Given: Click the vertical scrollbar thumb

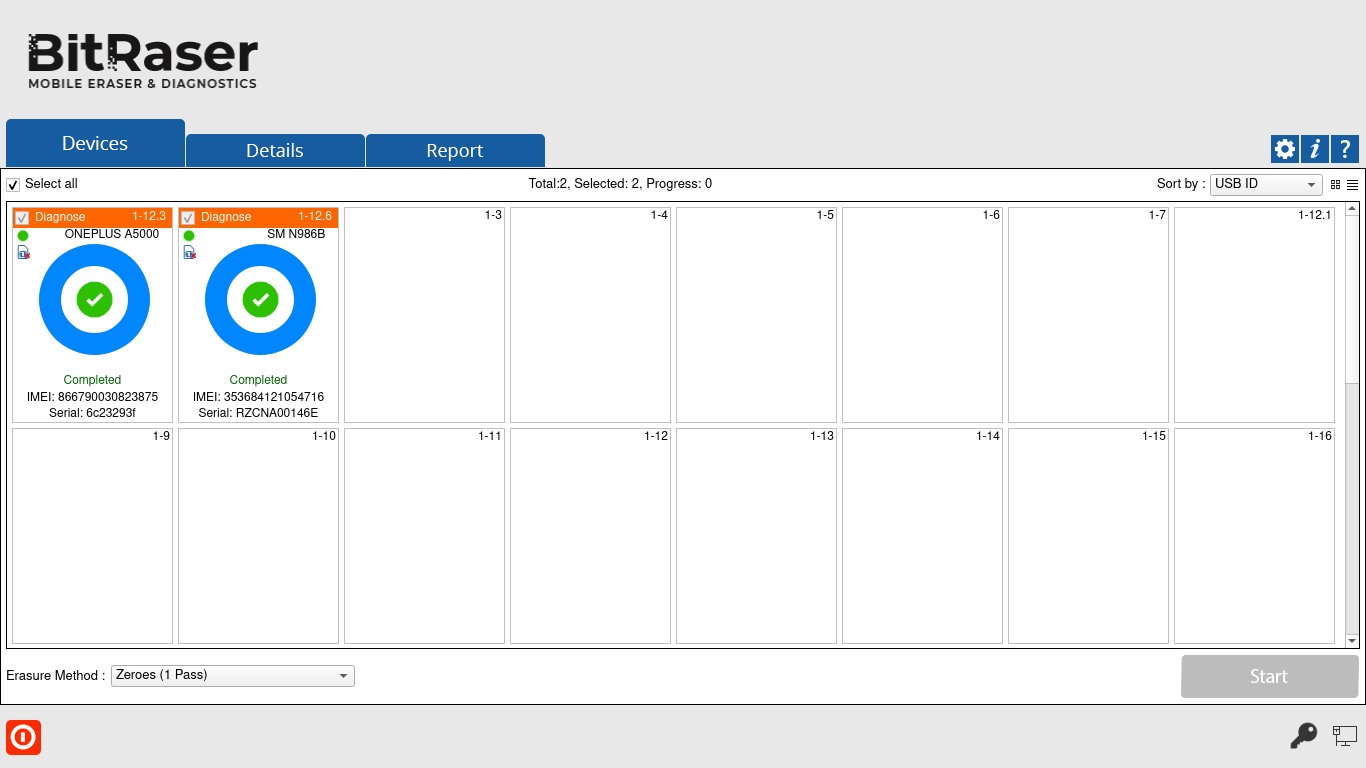Looking at the screenshot, I should tap(1352, 299).
